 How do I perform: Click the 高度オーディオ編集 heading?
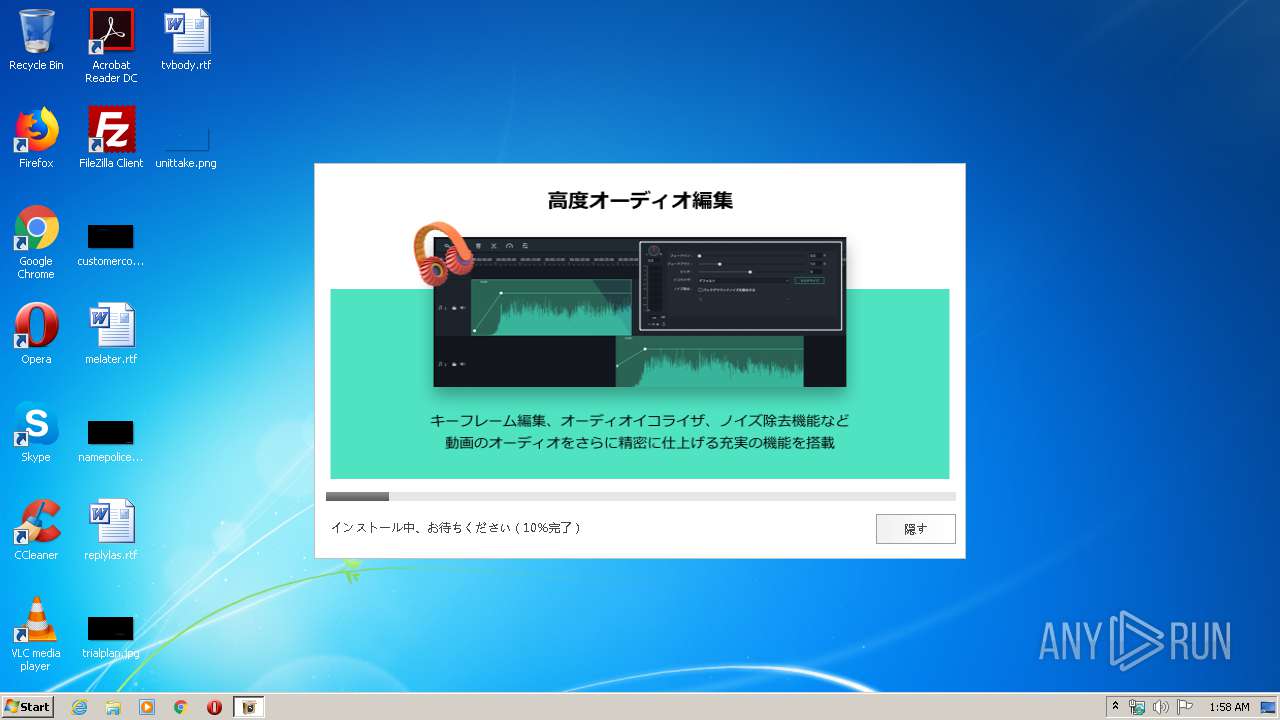point(640,200)
